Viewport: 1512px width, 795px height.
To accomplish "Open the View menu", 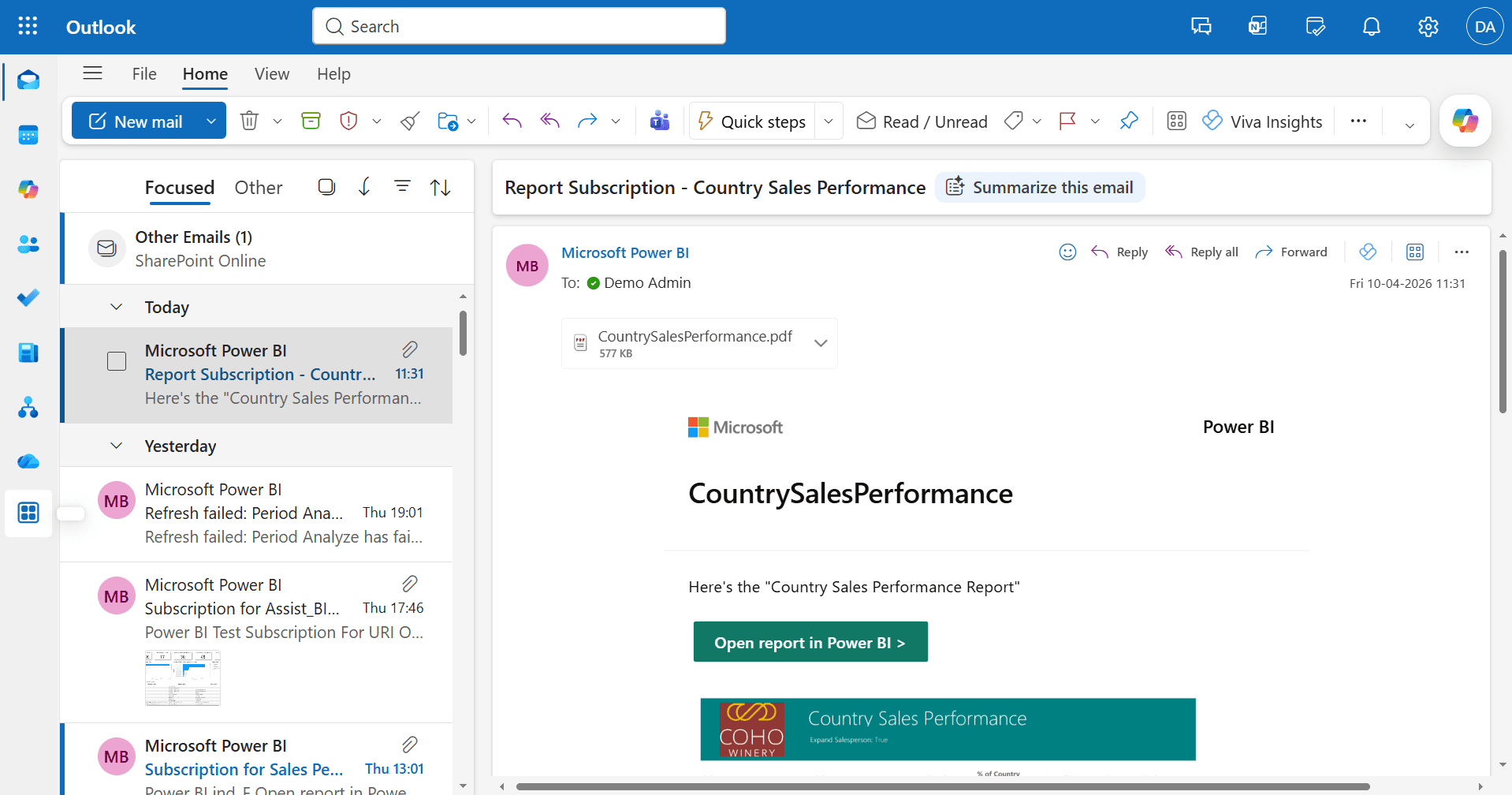I will click(x=270, y=73).
